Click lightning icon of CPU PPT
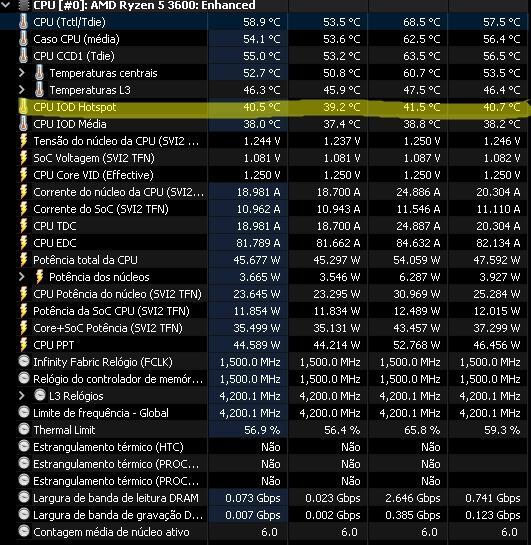Image resolution: width=531 pixels, height=545 pixels. tap(23, 345)
